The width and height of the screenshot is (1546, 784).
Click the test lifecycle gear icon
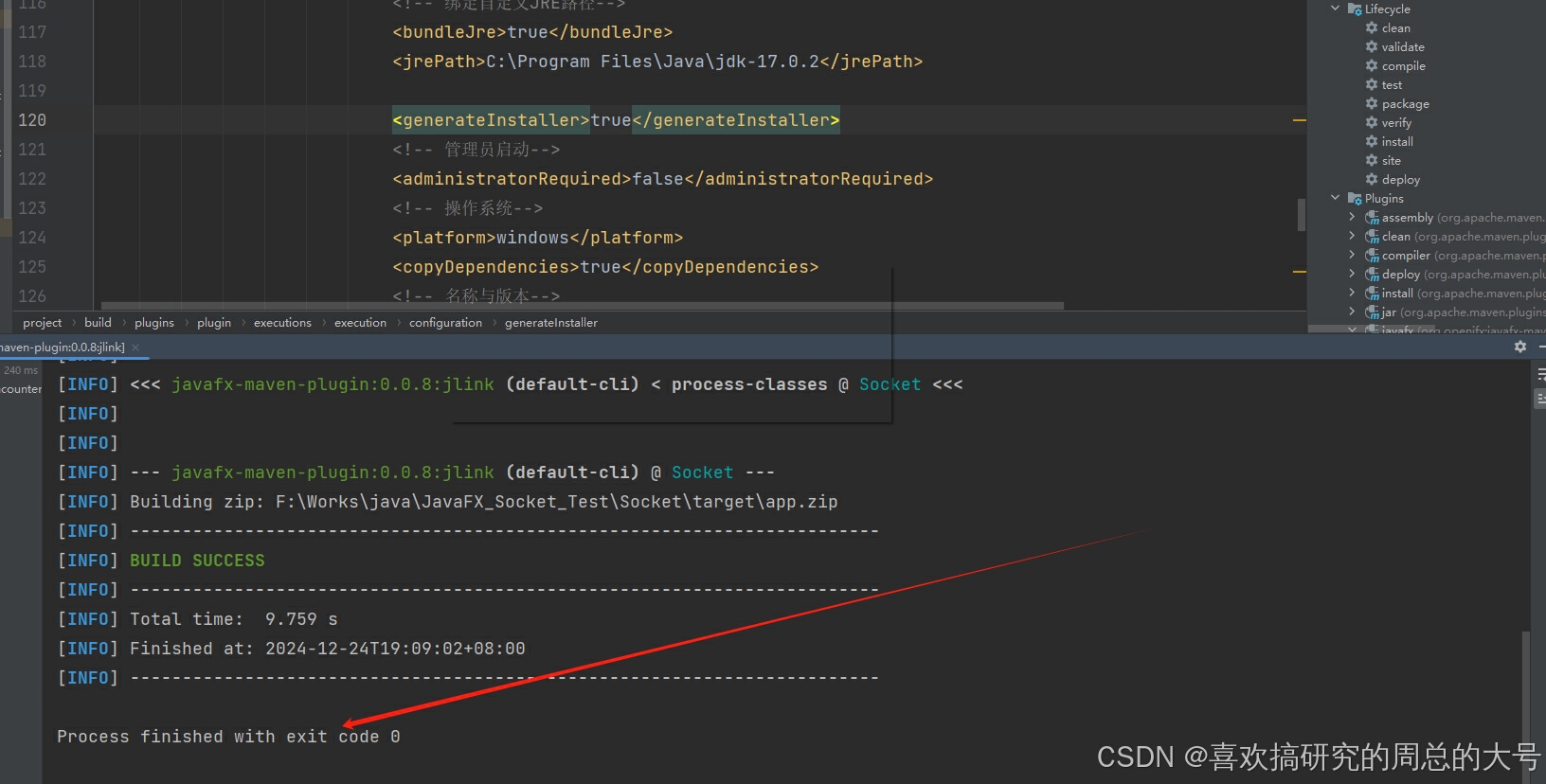point(1372,84)
